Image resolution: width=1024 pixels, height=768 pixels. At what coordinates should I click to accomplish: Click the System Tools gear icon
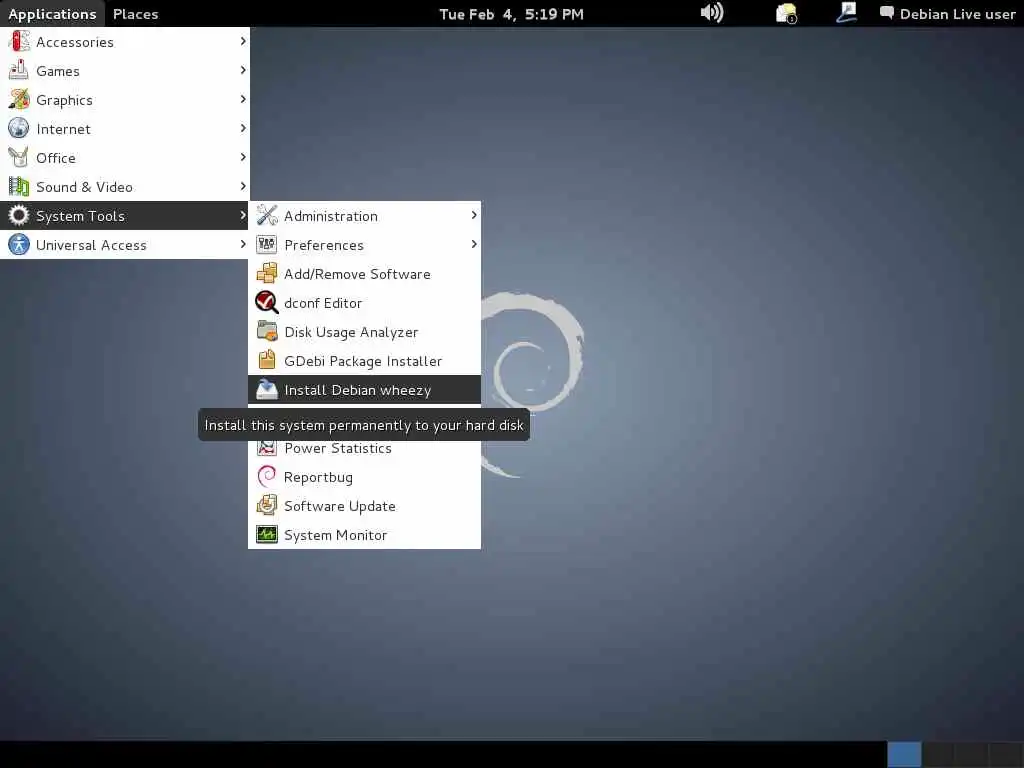click(19, 216)
